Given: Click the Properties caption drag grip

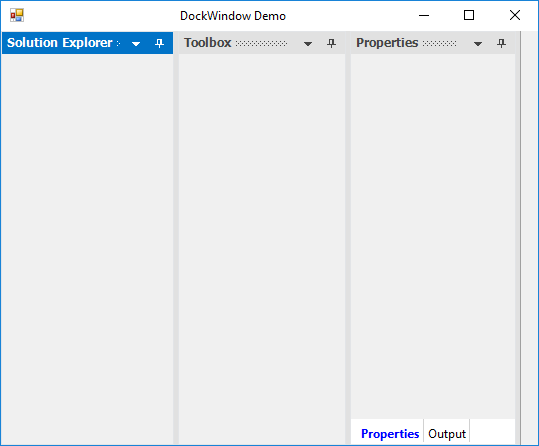Looking at the screenshot, I should [439, 43].
